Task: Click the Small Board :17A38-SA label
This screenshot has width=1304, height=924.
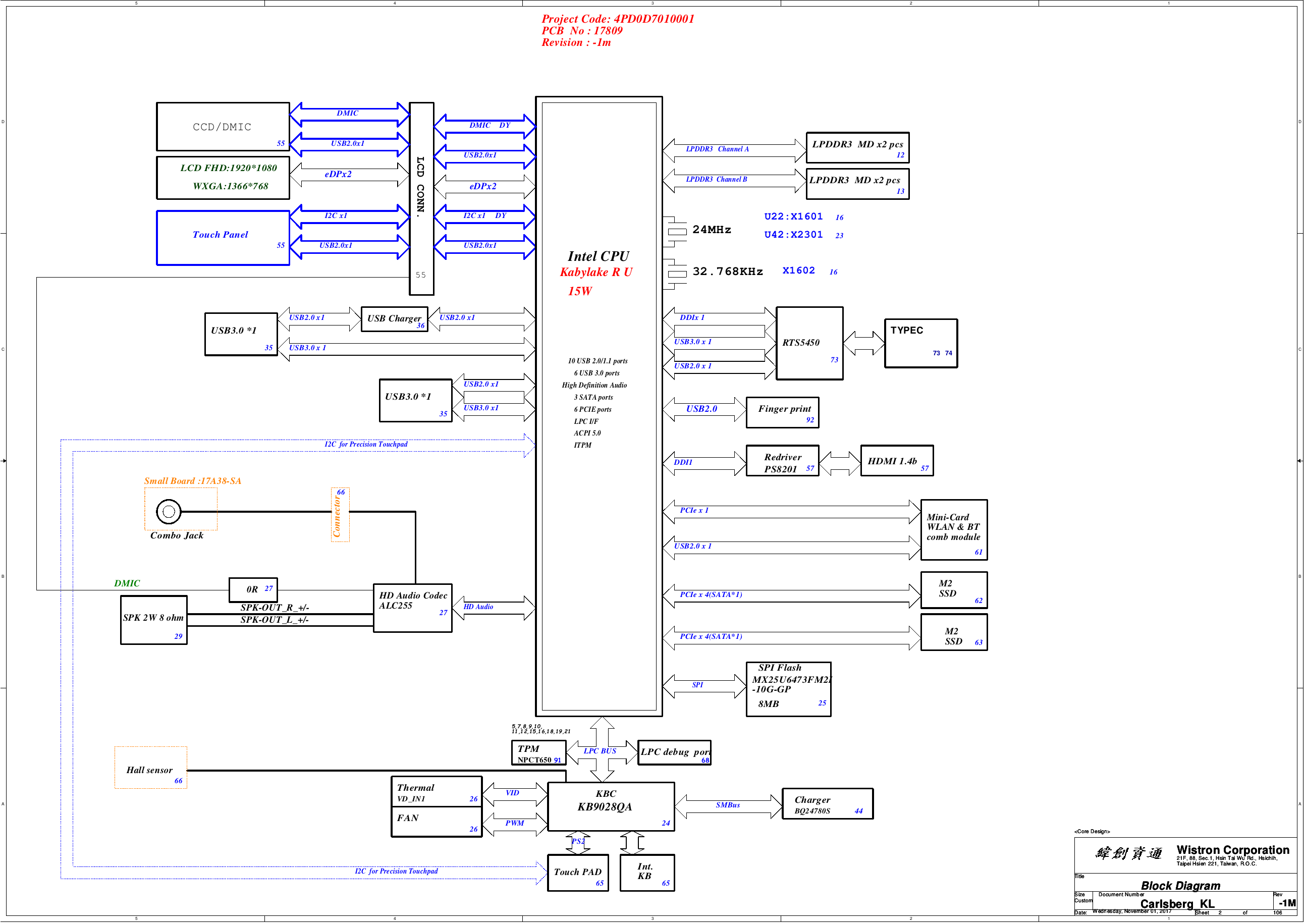Action: 192,481
